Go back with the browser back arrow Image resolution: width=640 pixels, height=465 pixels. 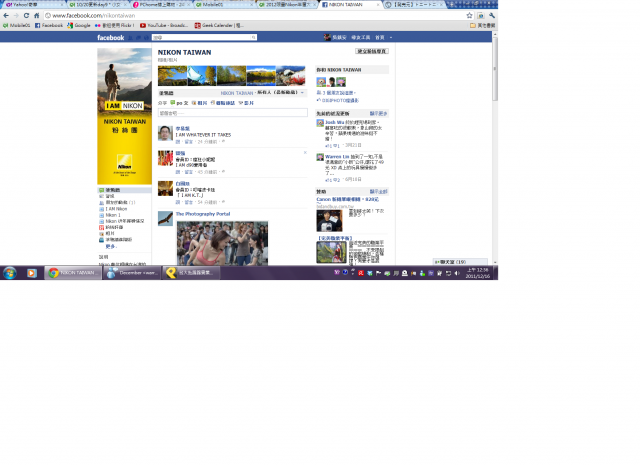(6, 16)
